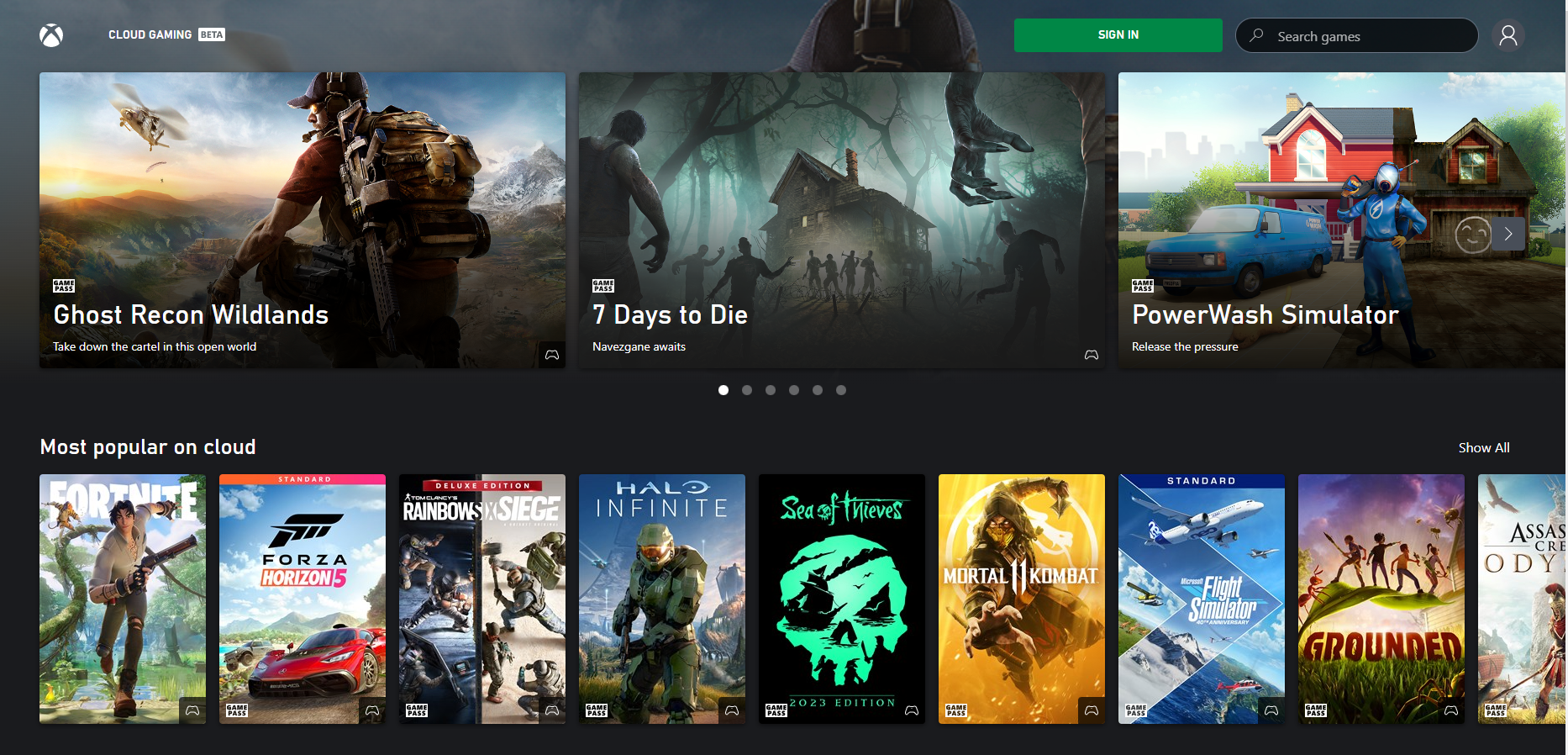Click controller icon on Forza Horizon 5 tile
Viewport: 1568px width, 755px height.
(372, 710)
